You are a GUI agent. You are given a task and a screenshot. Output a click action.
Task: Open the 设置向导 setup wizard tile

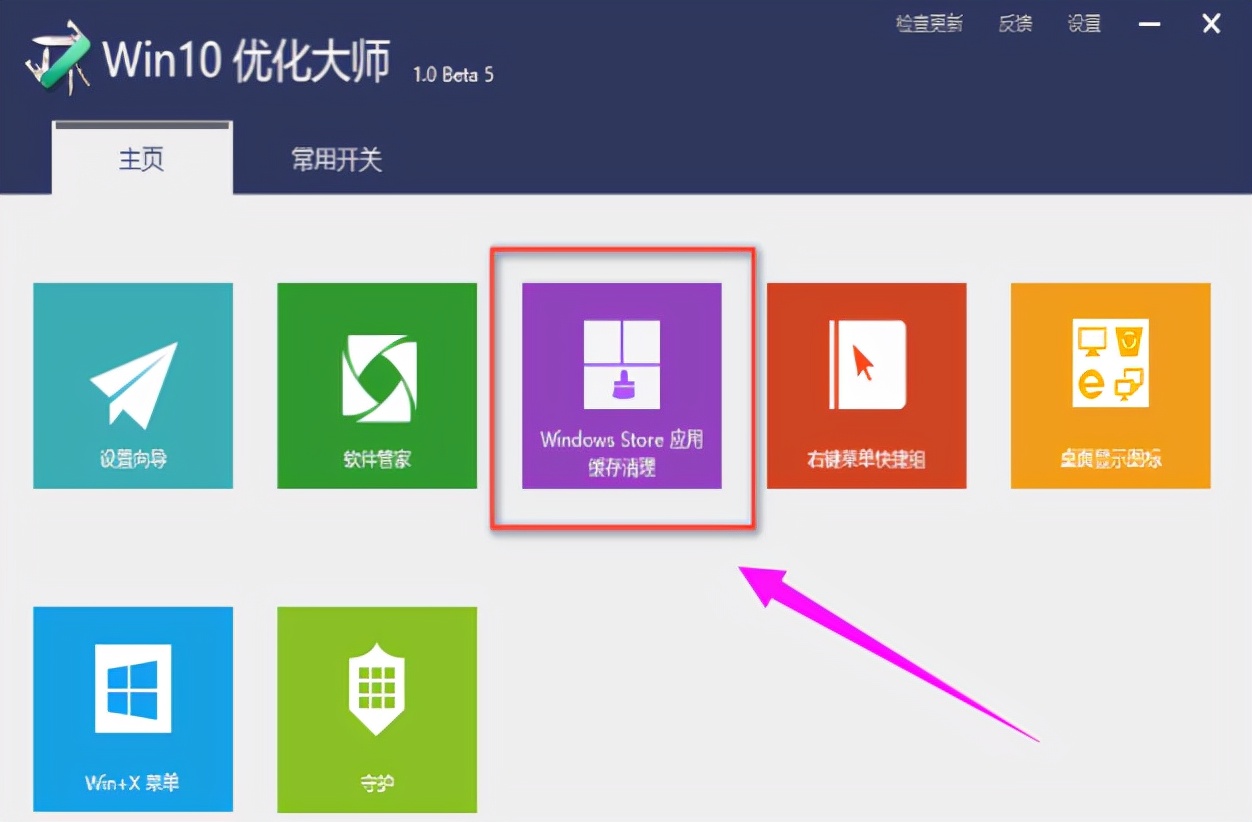[133, 385]
